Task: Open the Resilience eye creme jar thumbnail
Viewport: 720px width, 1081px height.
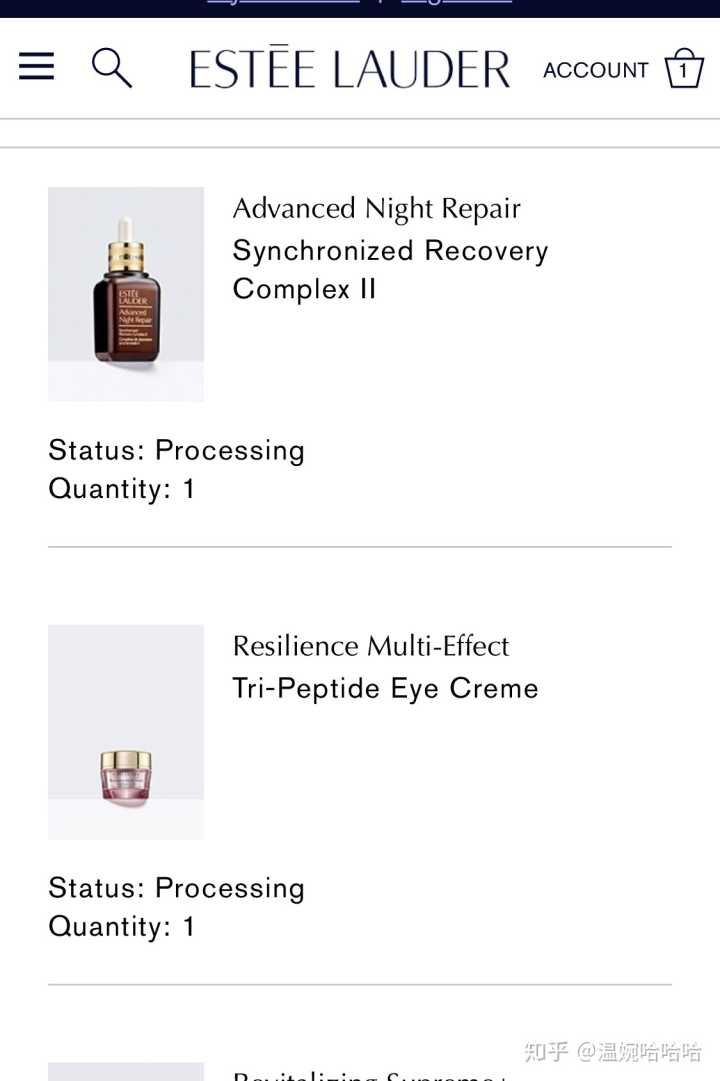Action: tap(126, 732)
